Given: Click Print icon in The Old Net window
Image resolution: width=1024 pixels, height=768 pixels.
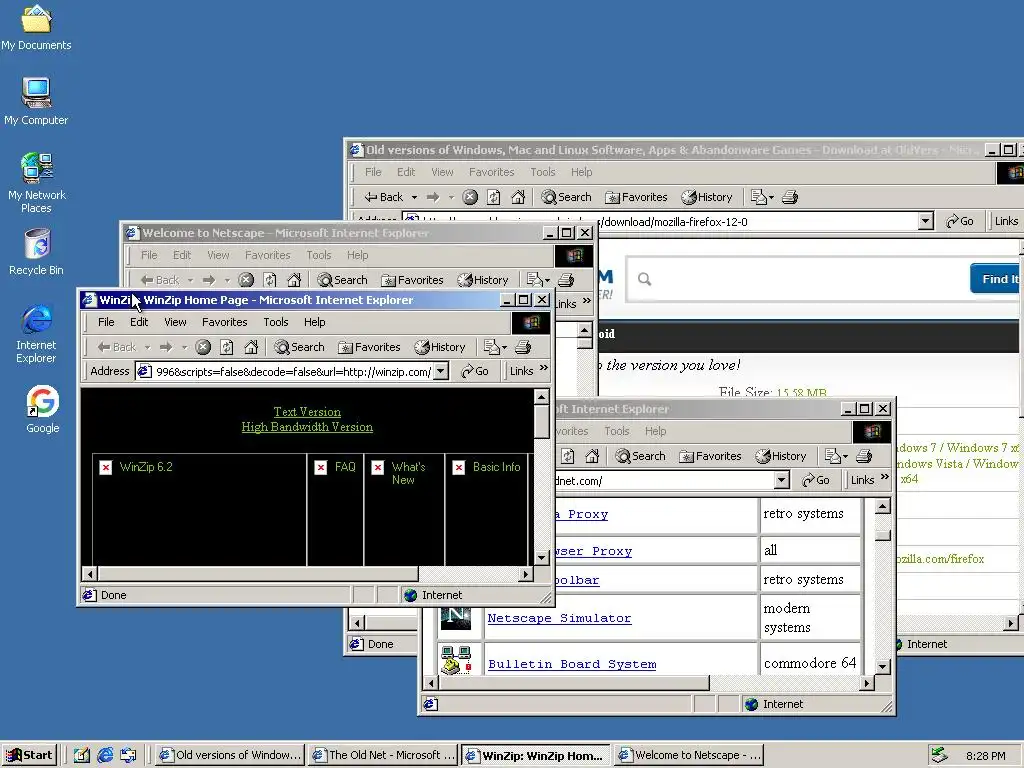Looking at the screenshot, I should tap(864, 456).
